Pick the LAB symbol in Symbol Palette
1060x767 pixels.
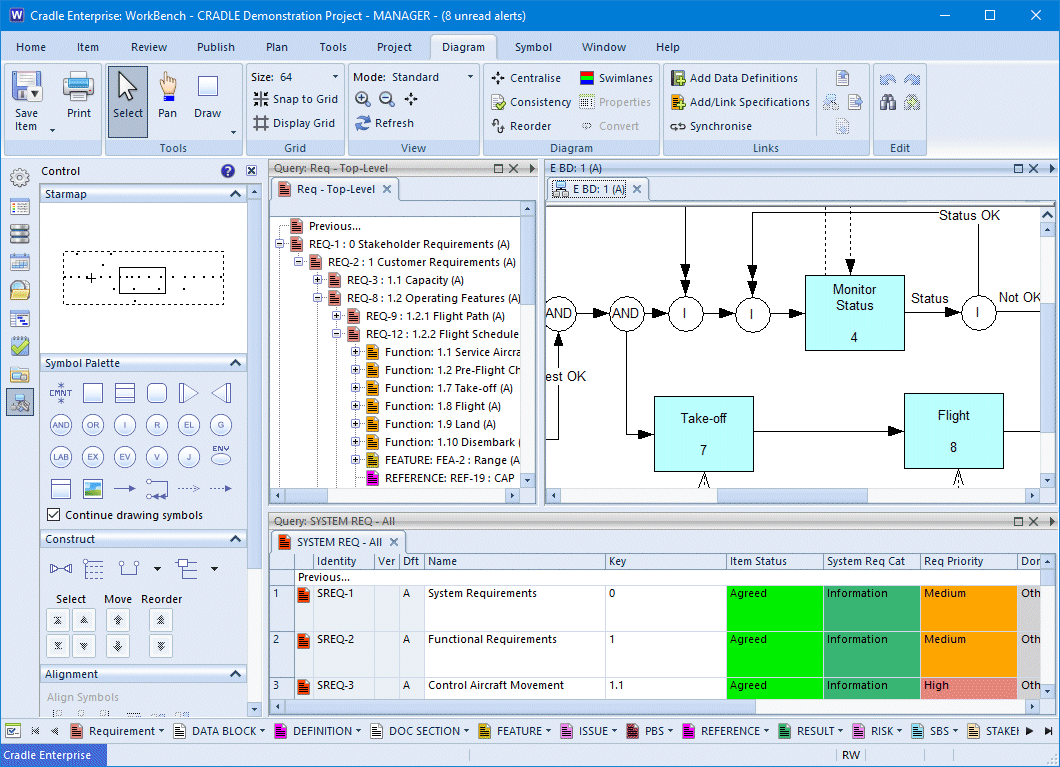(61, 457)
